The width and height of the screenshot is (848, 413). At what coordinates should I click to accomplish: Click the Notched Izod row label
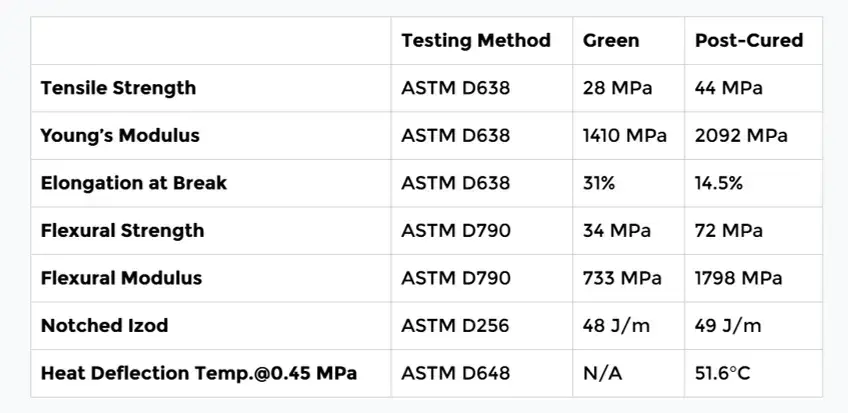104,326
